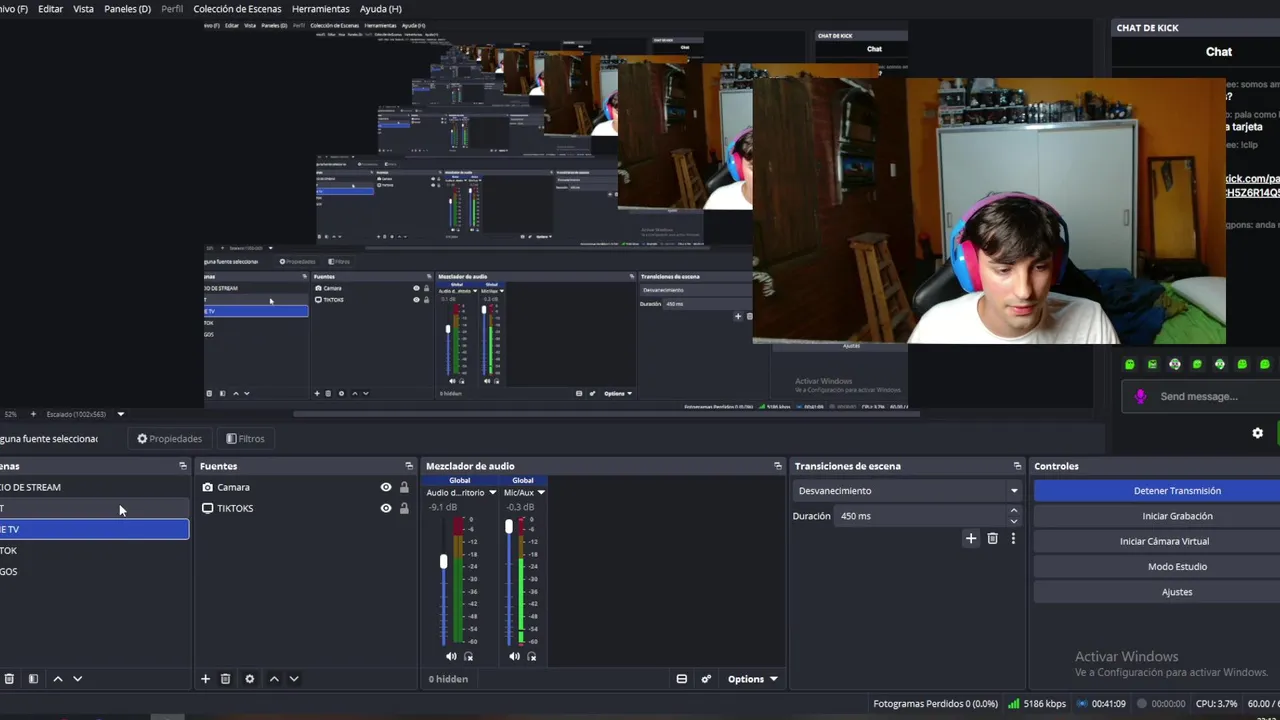This screenshot has width=1280, height=720.
Task: Start Iniciar Cámara Virtual
Action: 1177,541
